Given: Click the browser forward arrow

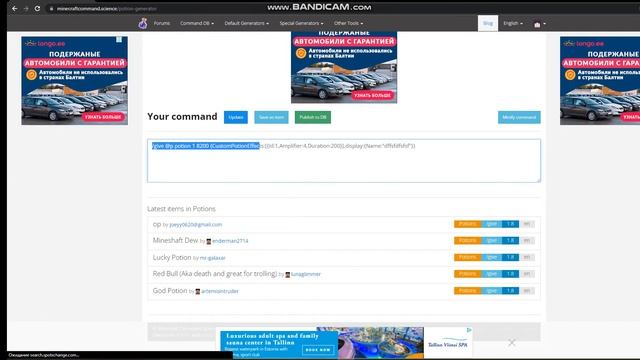Looking at the screenshot, I should tap(26, 8).
